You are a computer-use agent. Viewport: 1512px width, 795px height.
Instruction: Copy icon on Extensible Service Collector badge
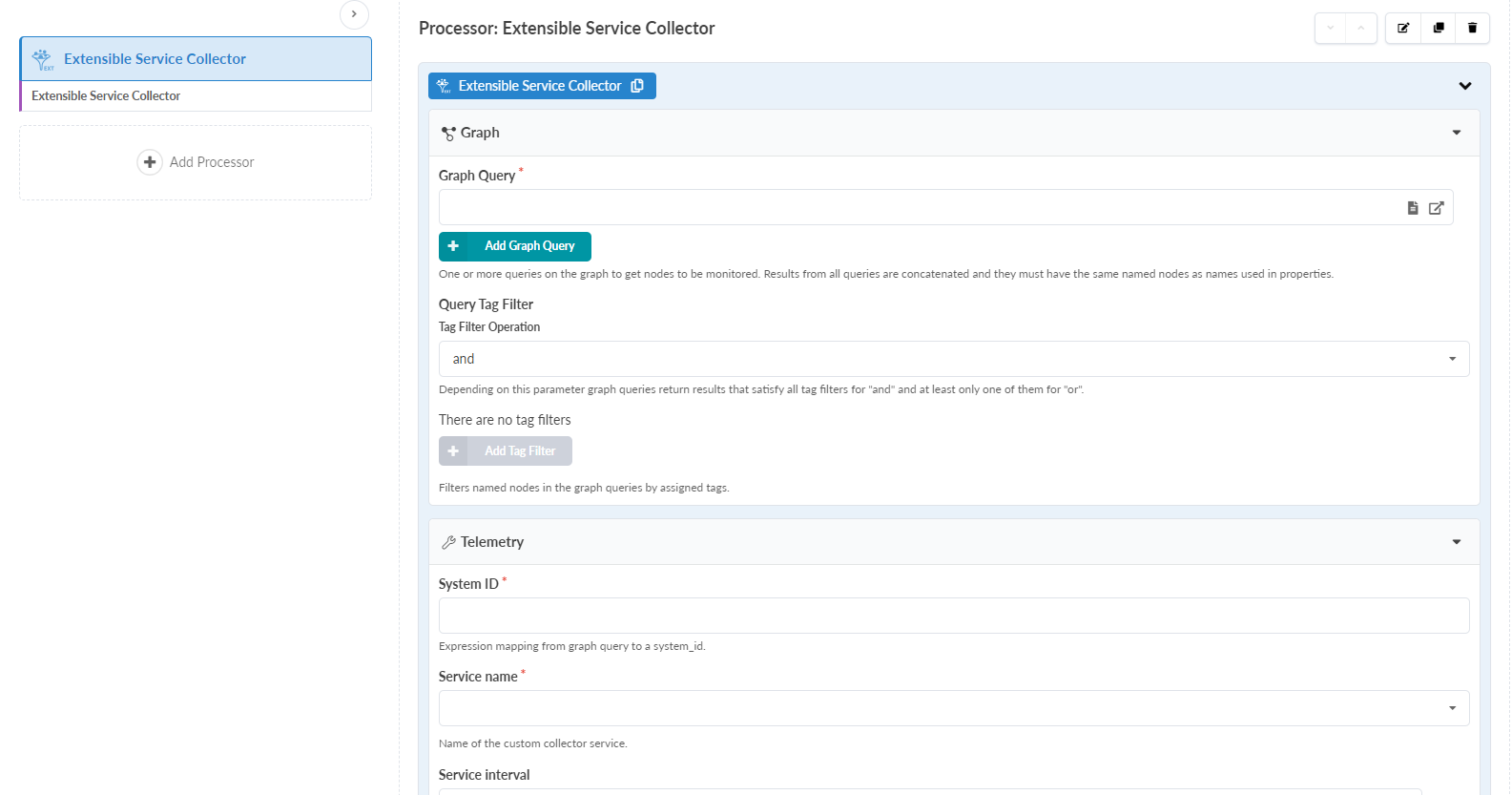pos(637,86)
